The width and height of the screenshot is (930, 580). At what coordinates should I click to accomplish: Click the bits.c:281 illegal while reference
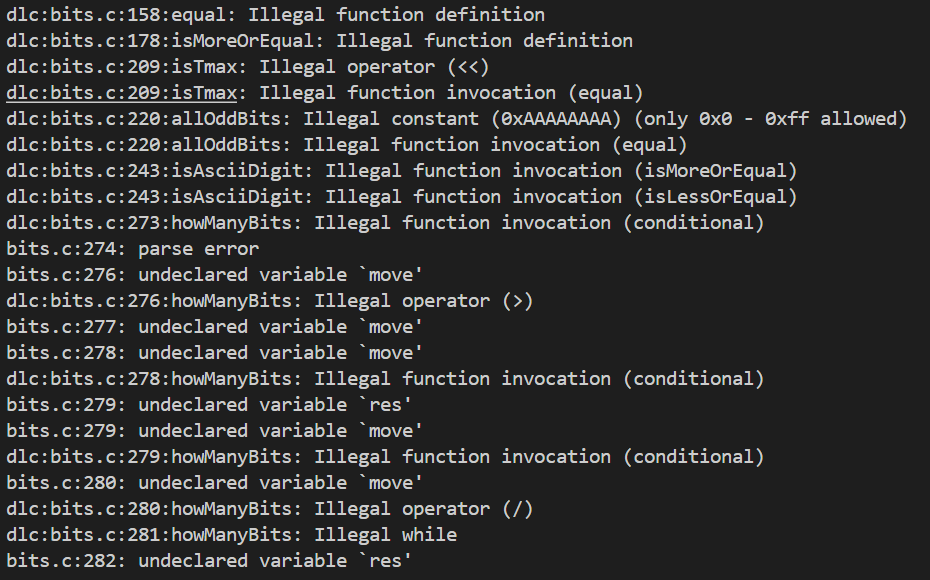pos(148,535)
